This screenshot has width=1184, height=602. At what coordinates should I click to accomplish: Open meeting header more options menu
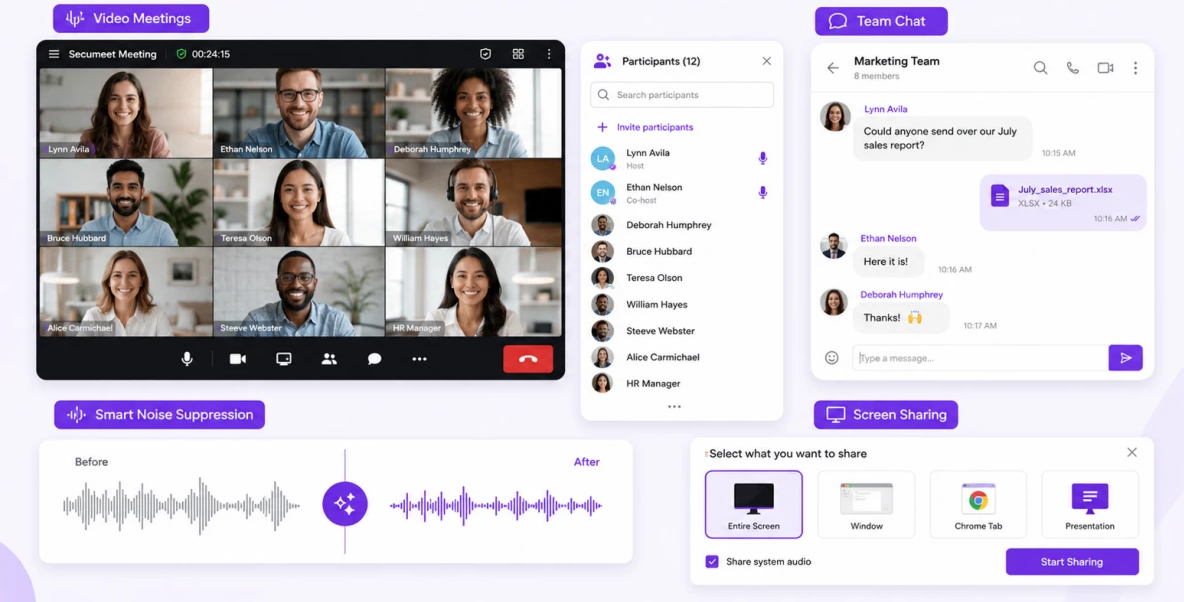click(549, 54)
